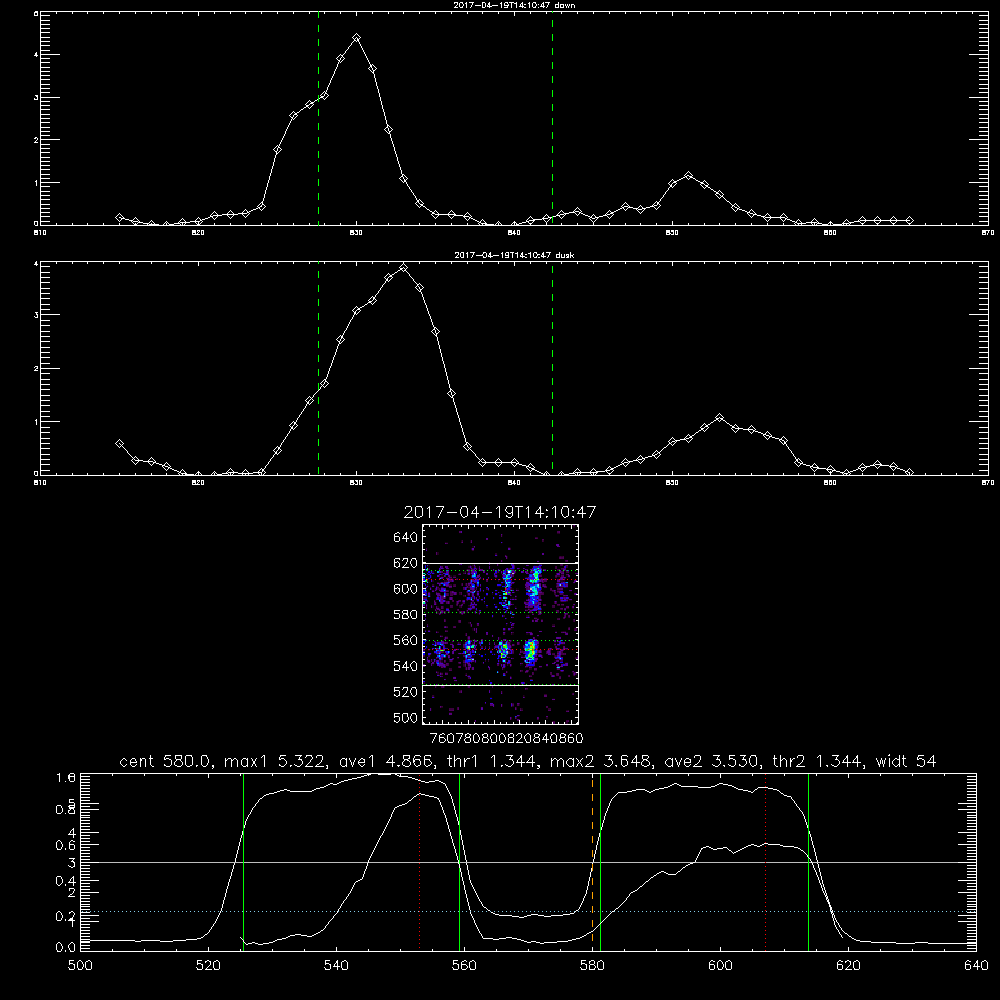Image resolution: width=1000 pixels, height=1000 pixels.
Task: Click the '830' x-axis label under the dawn plot
Action: pyautogui.click(x=356, y=233)
